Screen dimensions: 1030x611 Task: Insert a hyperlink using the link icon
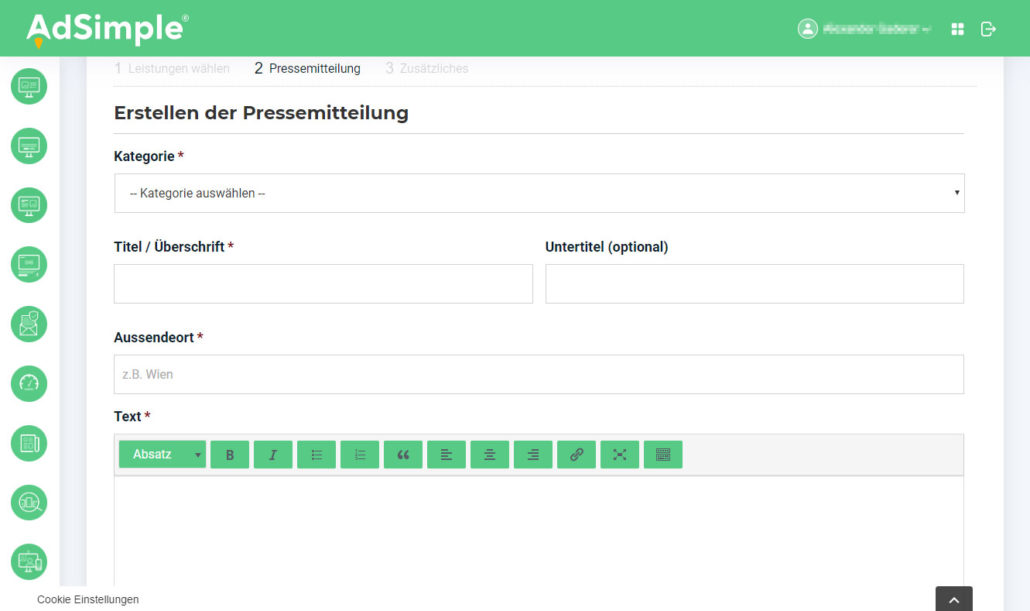pyautogui.click(x=576, y=454)
